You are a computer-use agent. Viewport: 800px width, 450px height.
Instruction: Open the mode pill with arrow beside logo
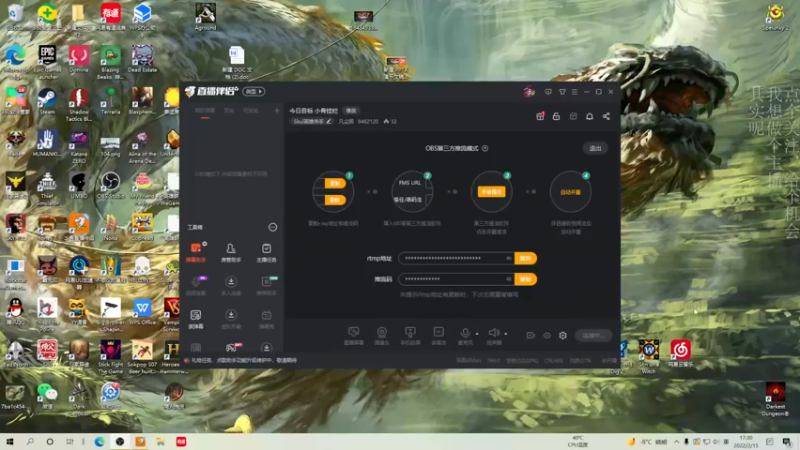point(254,92)
